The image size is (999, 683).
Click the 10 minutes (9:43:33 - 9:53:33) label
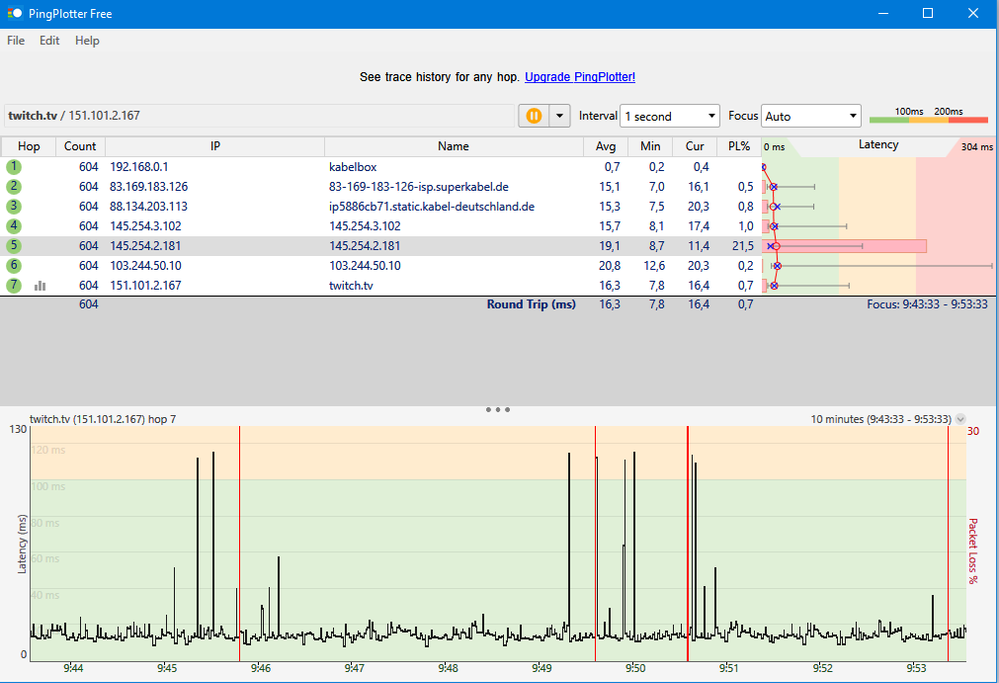(880, 419)
